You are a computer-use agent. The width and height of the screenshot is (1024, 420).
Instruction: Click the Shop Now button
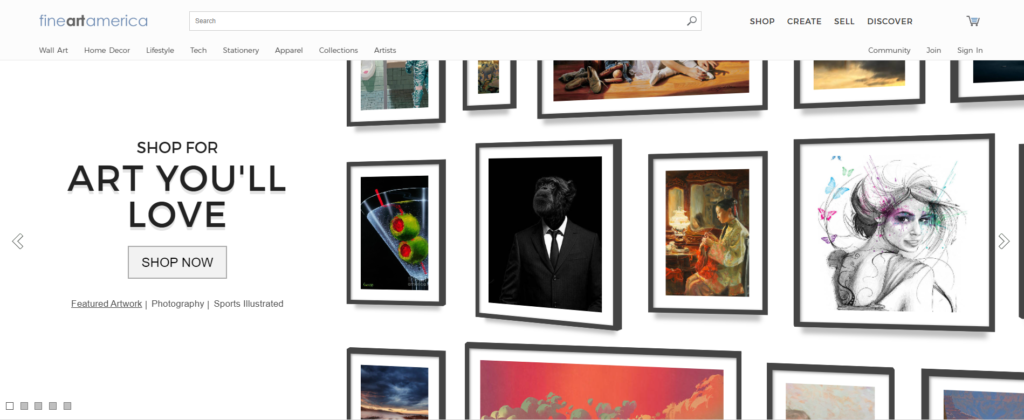point(177,262)
